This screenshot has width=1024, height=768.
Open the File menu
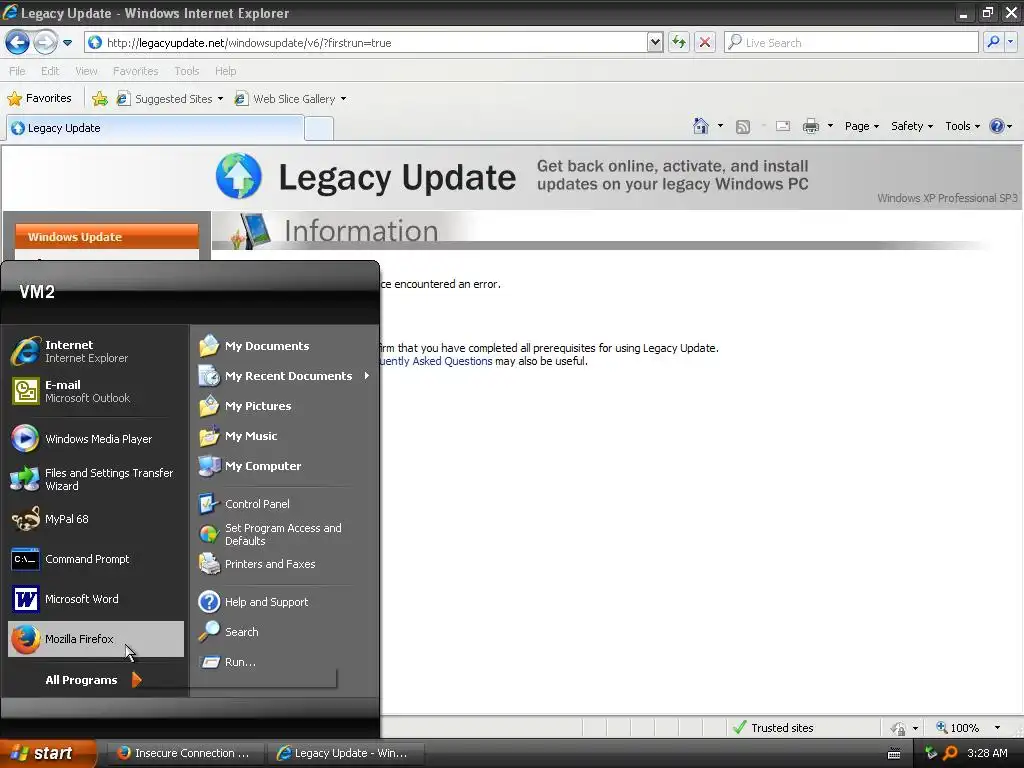[x=18, y=71]
